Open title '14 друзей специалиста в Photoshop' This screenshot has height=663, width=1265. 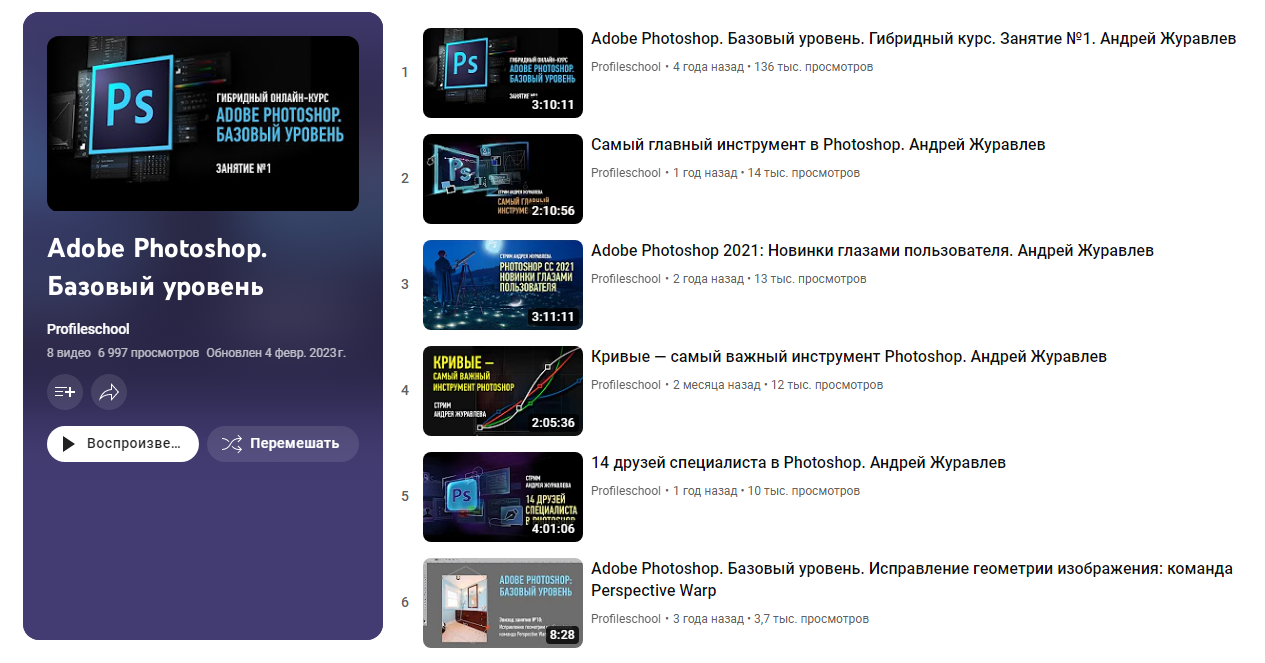point(798,463)
